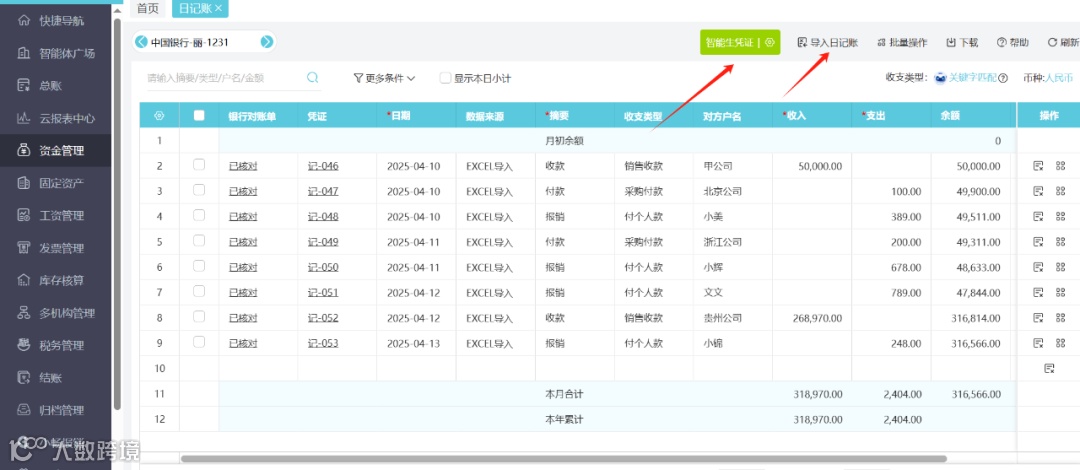
Task: Click the edit icon for 北京公司 row
Action: pyautogui.click(x=1038, y=191)
